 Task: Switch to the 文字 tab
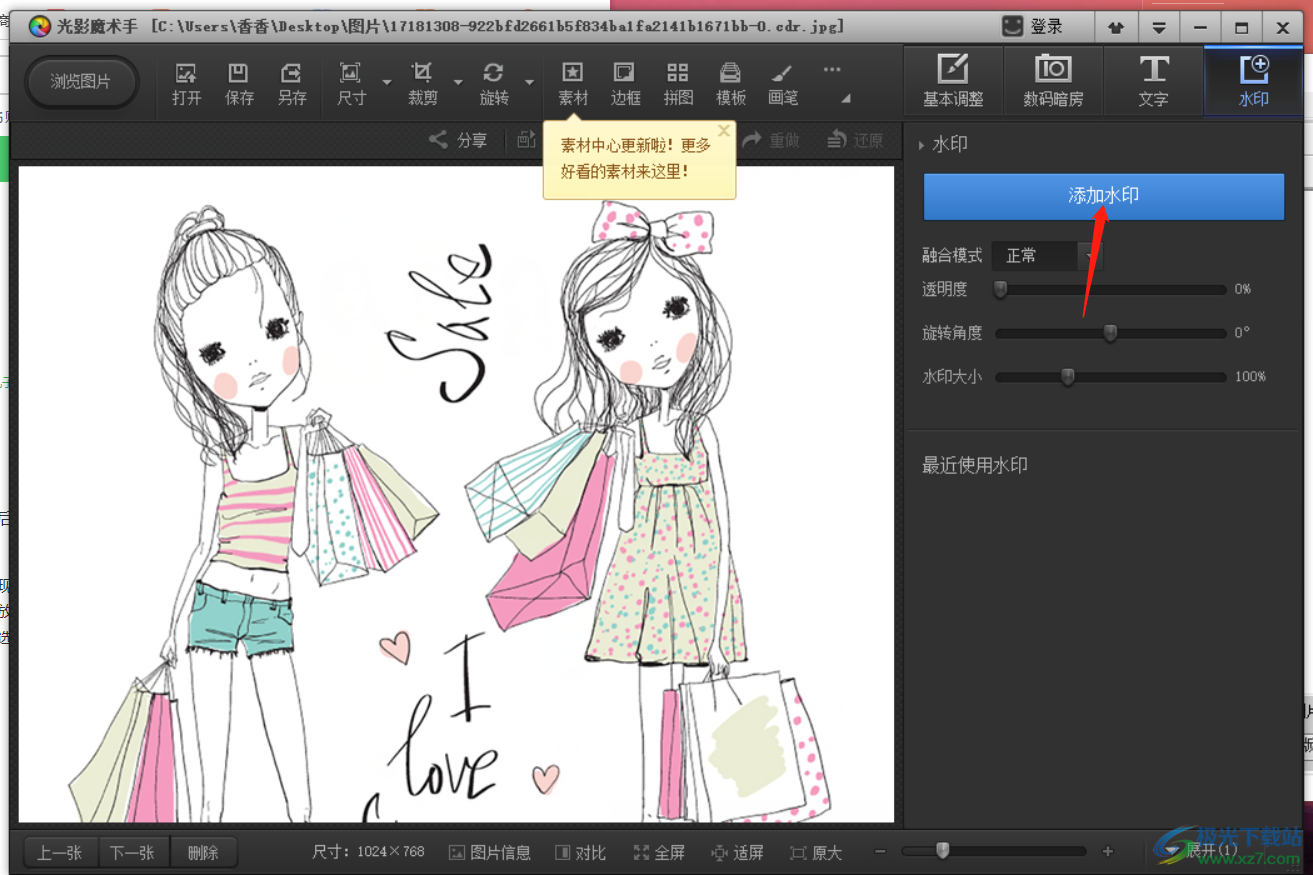pyautogui.click(x=1153, y=81)
